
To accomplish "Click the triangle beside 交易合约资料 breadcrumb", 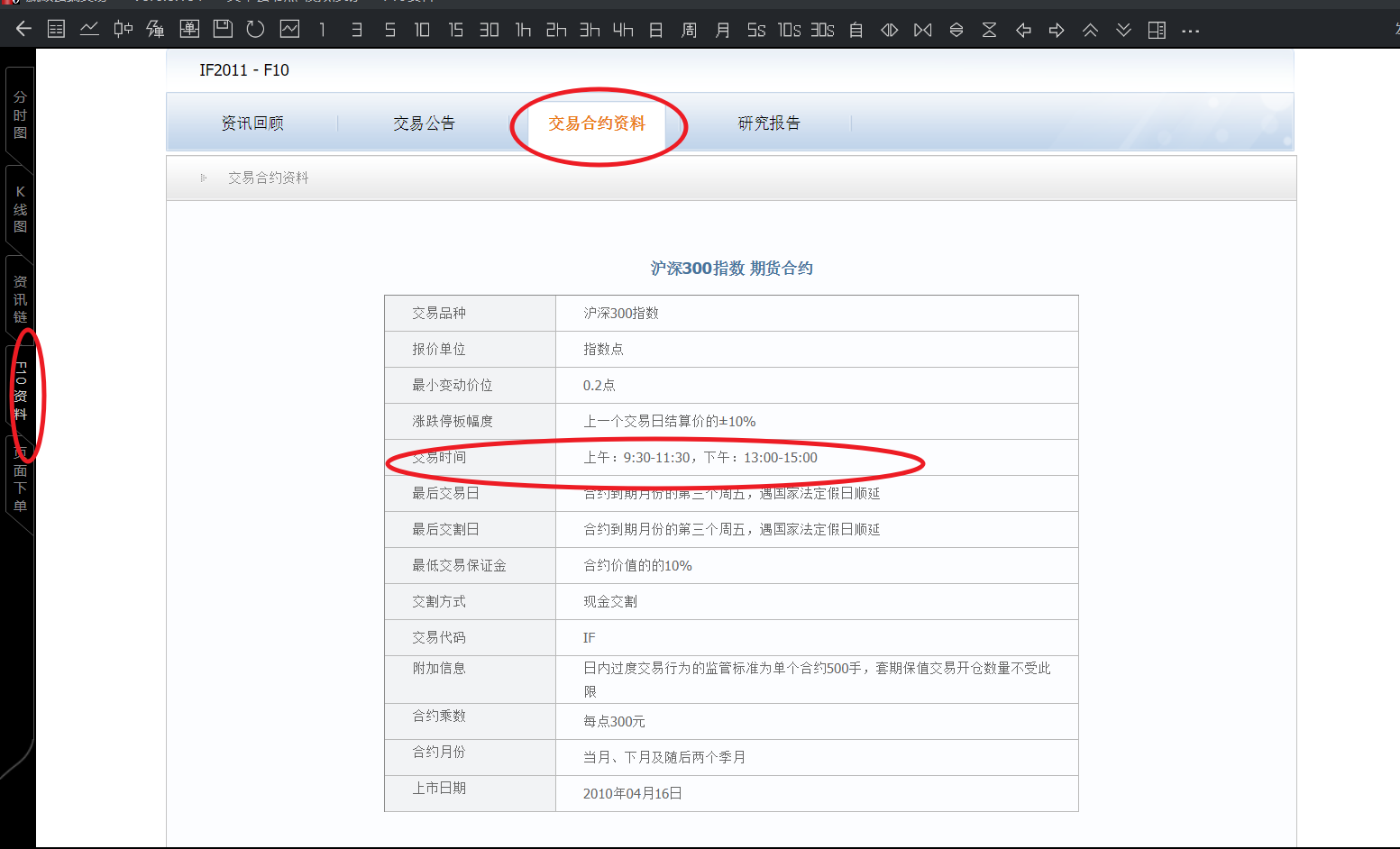I will [204, 178].
